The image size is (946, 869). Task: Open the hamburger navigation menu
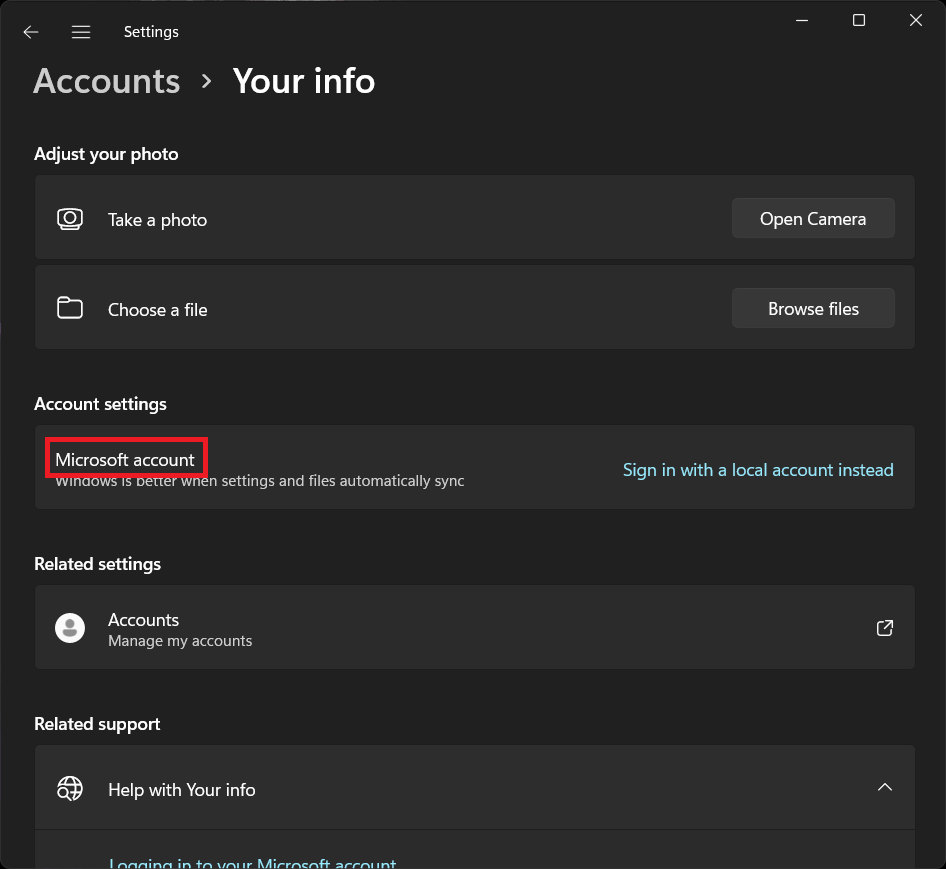(x=81, y=32)
